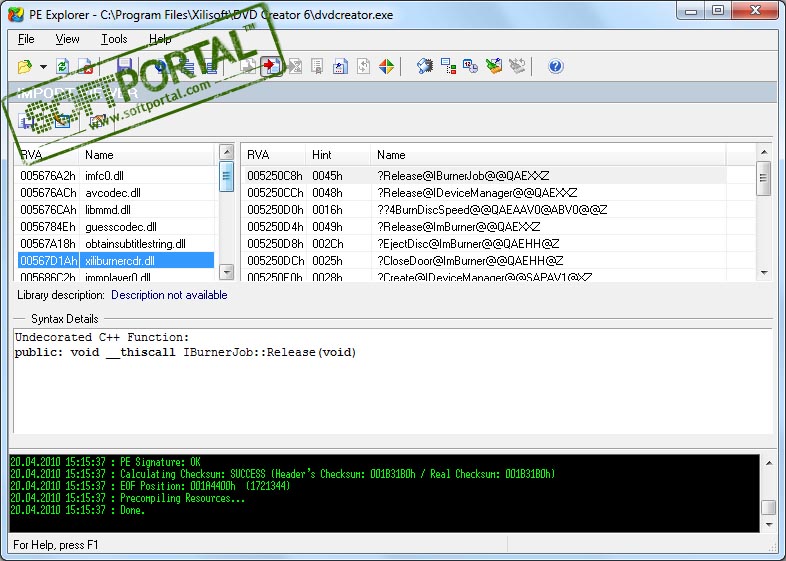Image resolution: width=786 pixels, height=561 pixels.
Task: Click the log pane up scroll arrow
Action: tap(769, 463)
